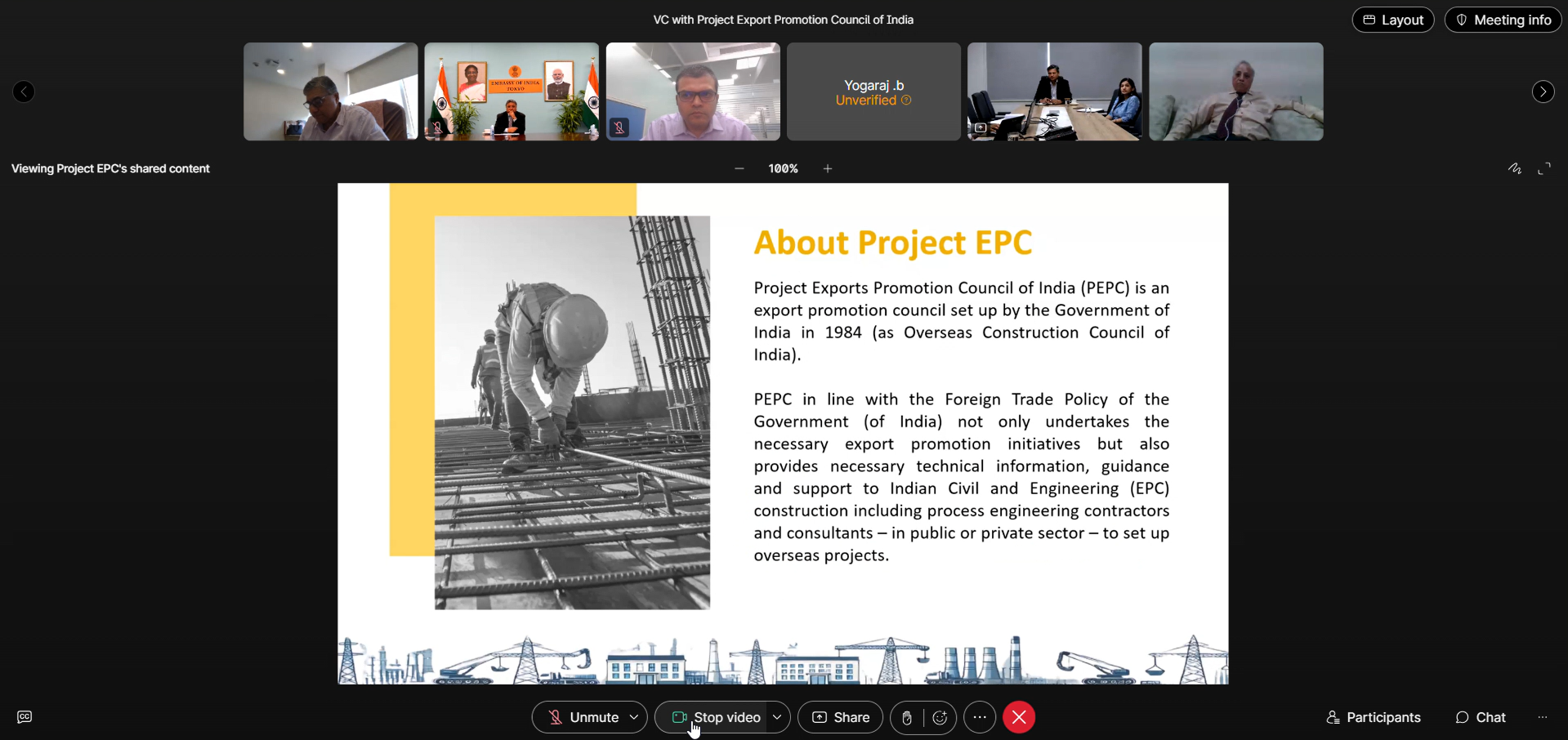1568x740 pixels.
Task: Open the Layout options
Action: [1393, 20]
